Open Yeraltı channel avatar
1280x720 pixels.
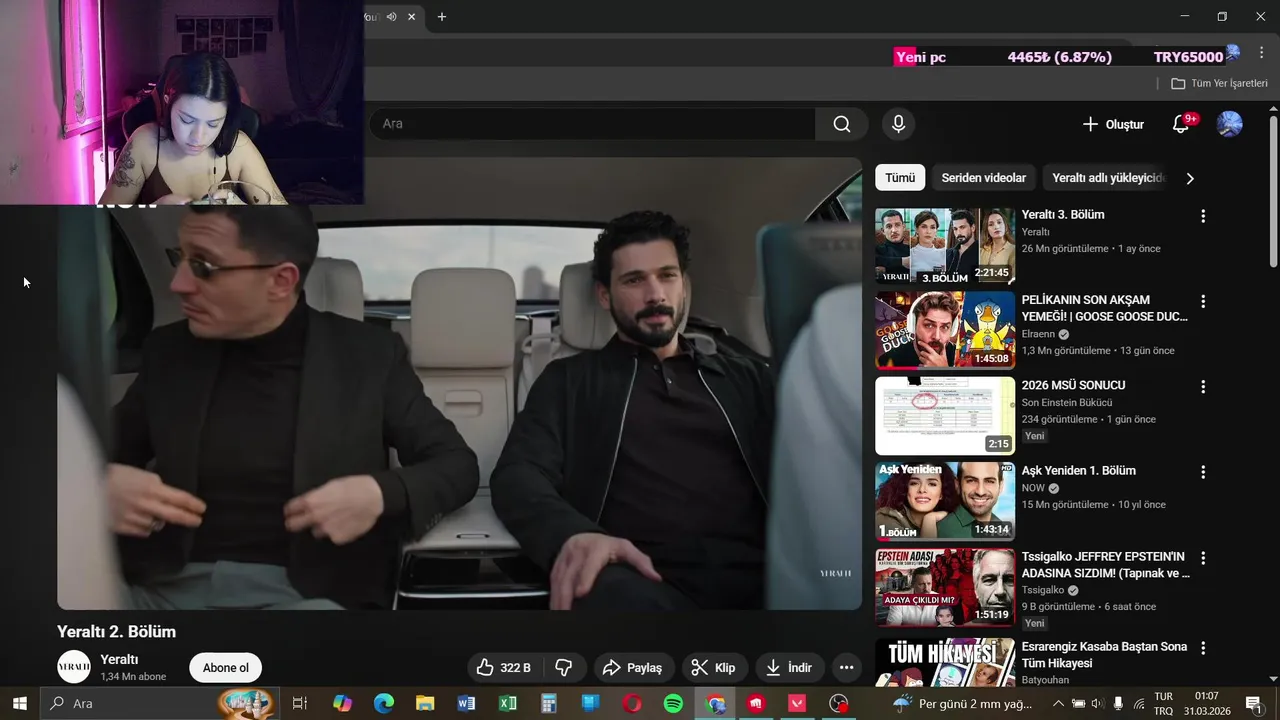[x=74, y=667]
